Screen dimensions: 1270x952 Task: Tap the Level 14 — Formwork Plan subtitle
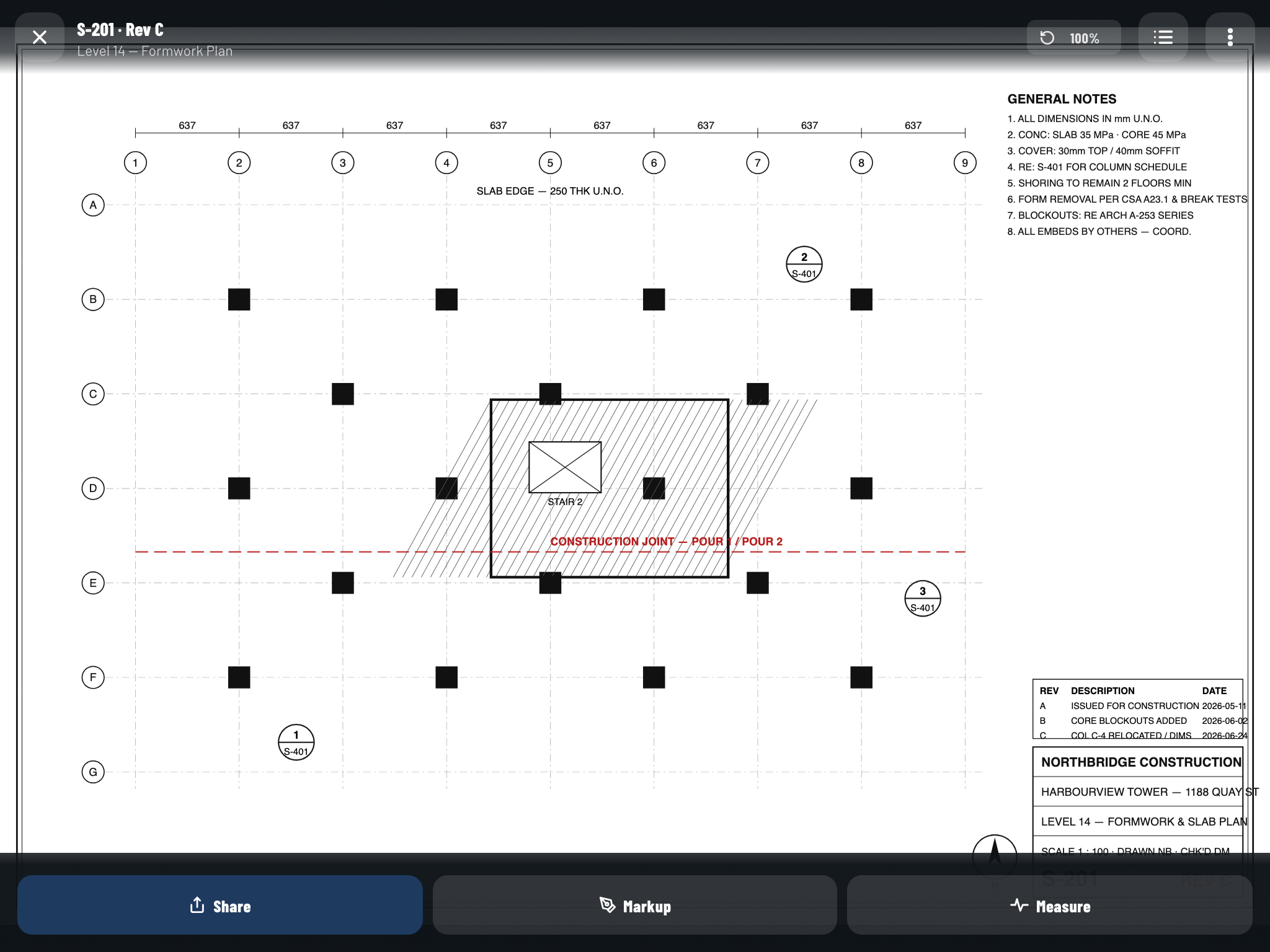click(155, 51)
